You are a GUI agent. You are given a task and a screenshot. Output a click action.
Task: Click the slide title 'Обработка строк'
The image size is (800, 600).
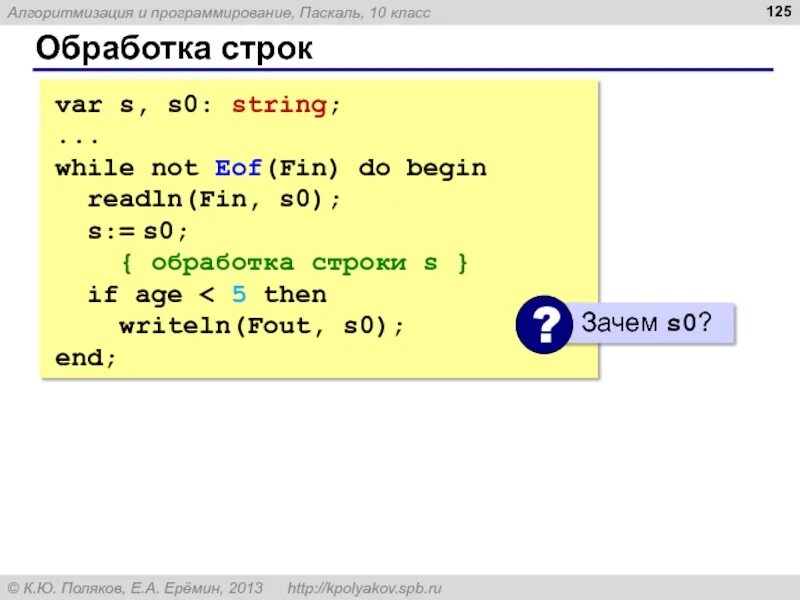point(174,48)
